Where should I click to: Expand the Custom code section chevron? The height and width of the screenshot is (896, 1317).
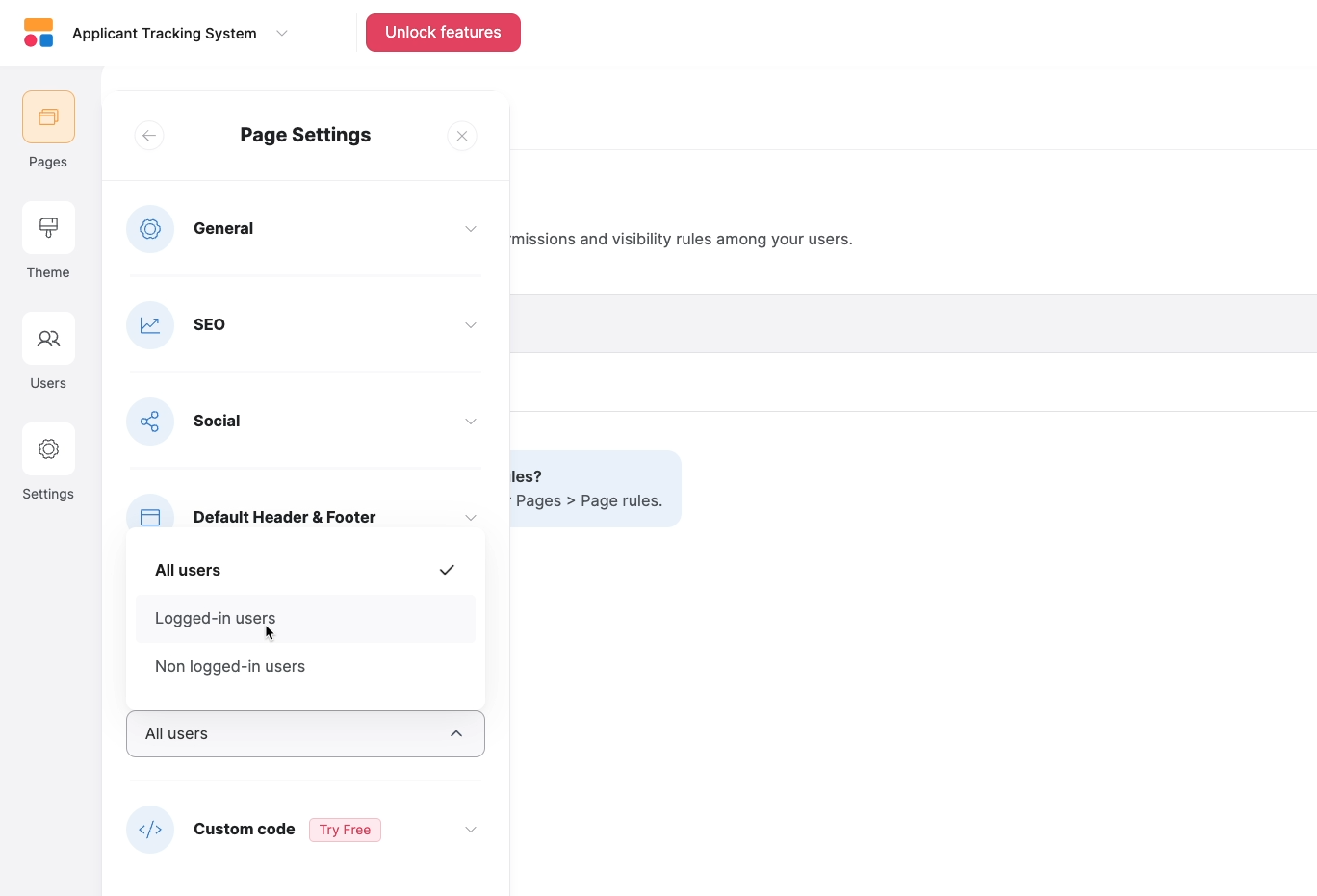click(x=471, y=830)
